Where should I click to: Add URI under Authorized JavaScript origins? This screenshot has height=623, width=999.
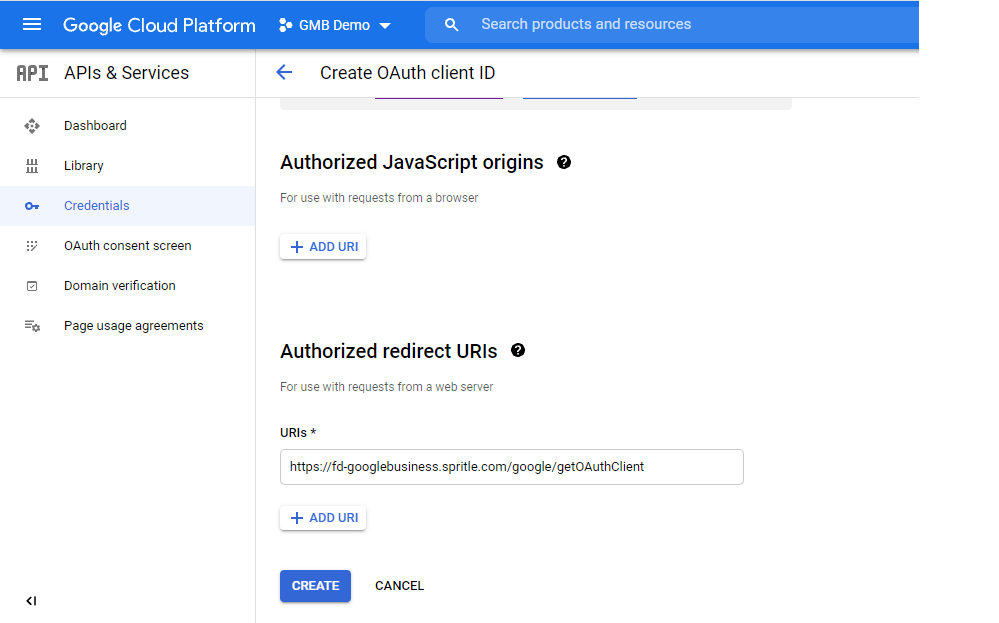(323, 247)
